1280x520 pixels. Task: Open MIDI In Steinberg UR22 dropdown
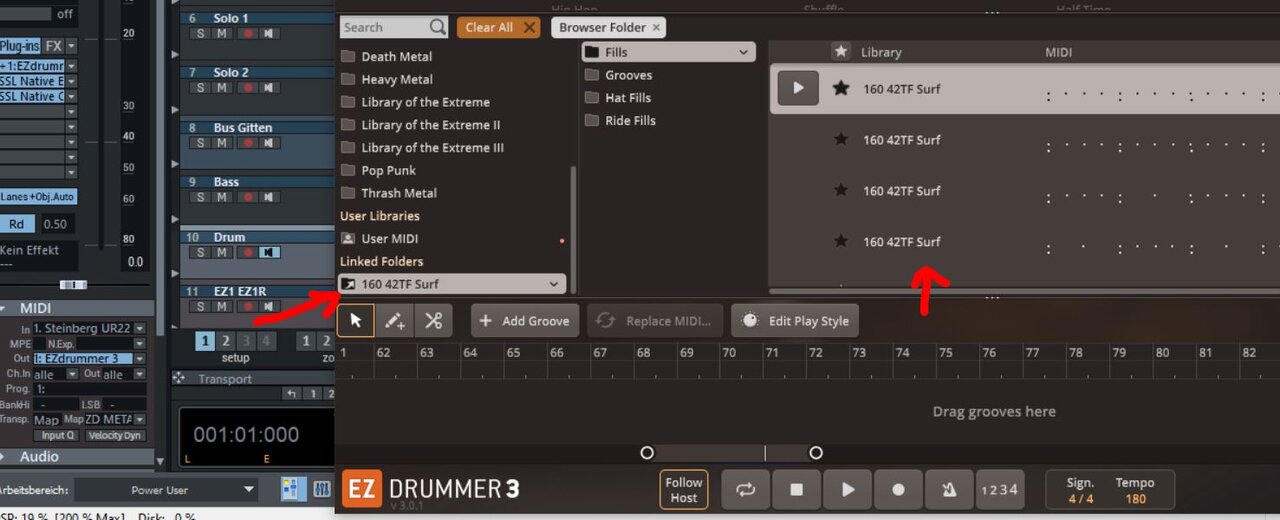140,329
